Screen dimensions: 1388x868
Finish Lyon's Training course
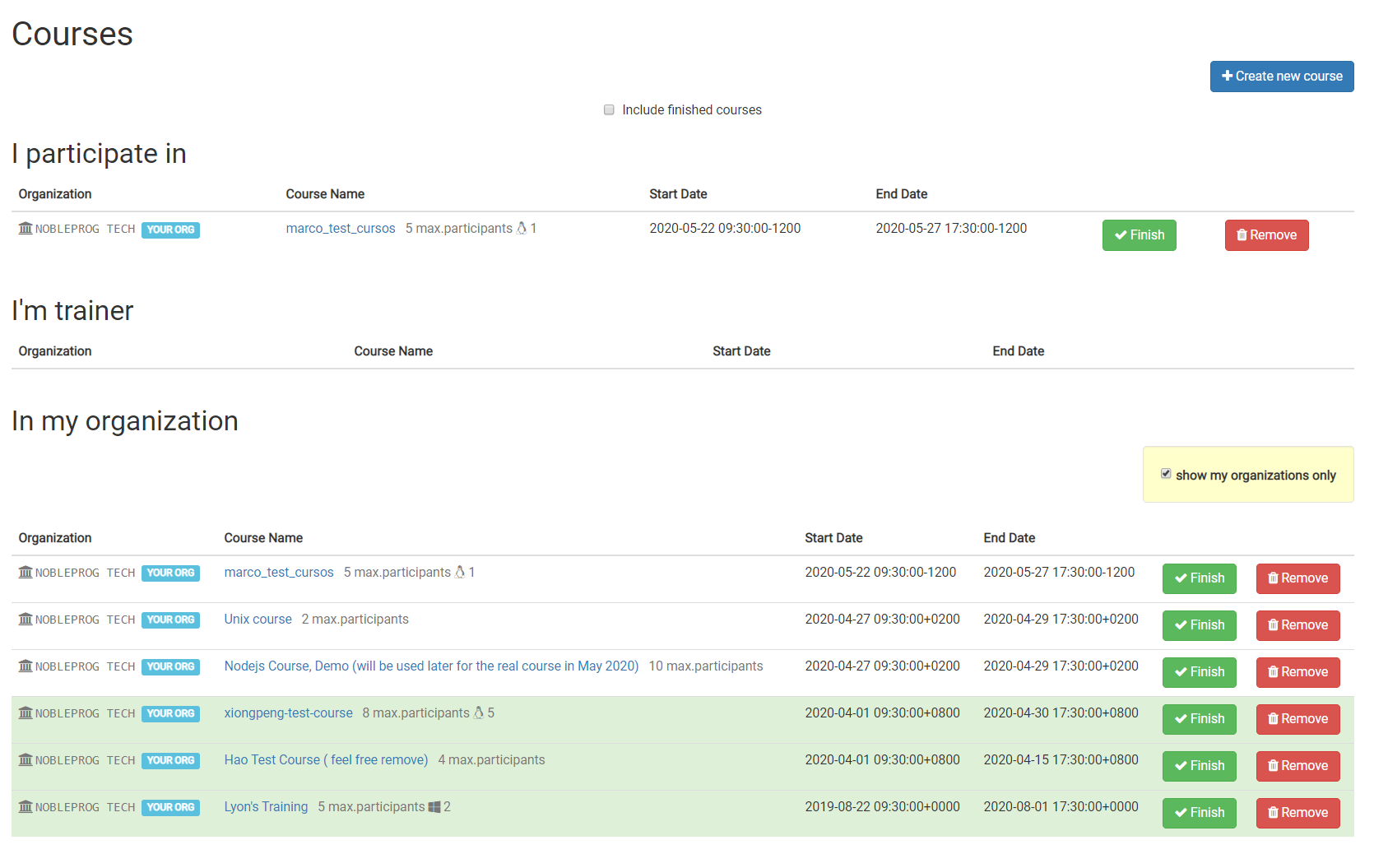click(1199, 813)
